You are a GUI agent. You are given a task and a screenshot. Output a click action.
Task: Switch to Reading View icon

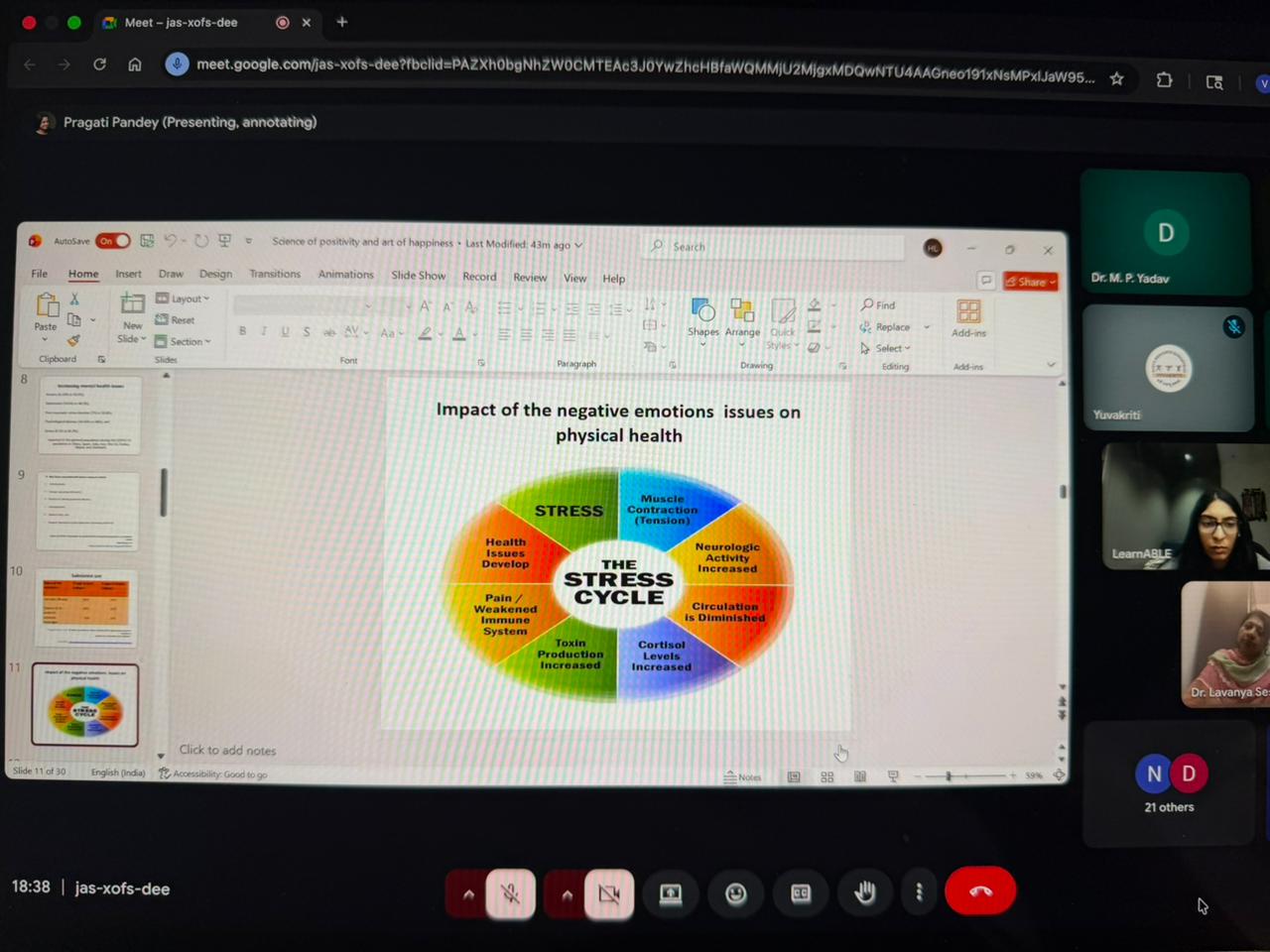point(860,777)
